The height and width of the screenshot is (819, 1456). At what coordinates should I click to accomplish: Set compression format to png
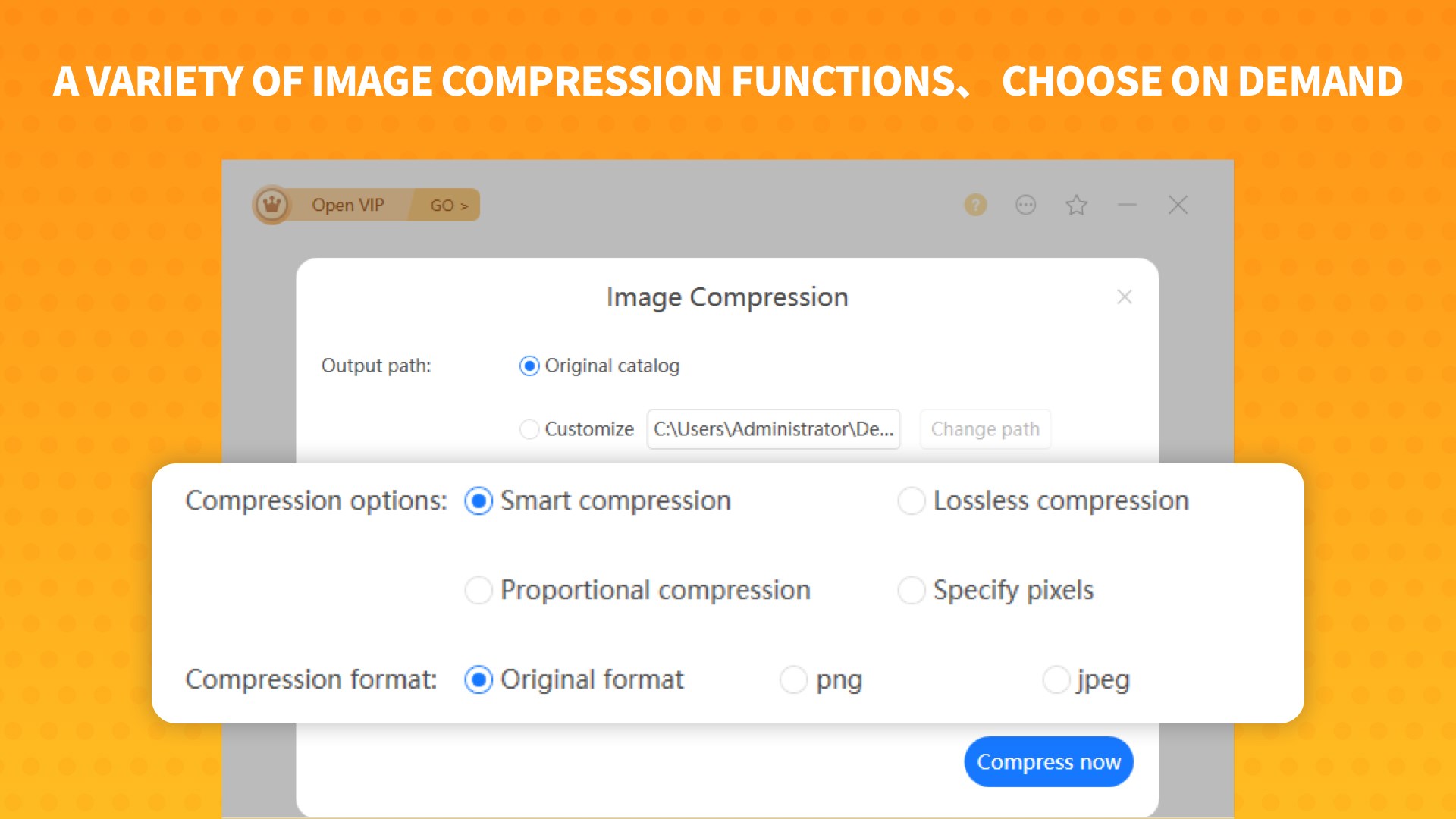pyautogui.click(x=793, y=679)
